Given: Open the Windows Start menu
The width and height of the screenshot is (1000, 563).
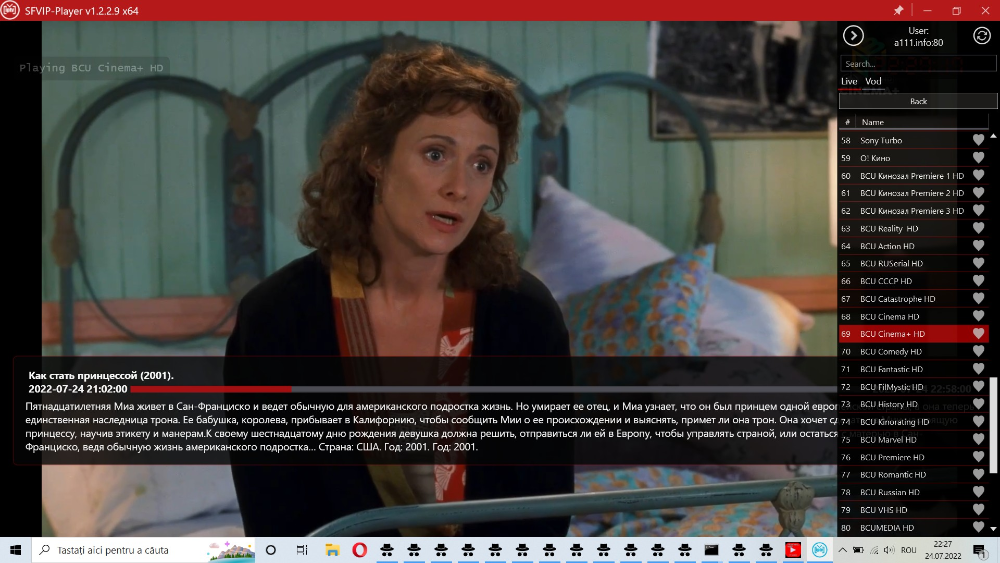Looking at the screenshot, I should coord(15,550).
